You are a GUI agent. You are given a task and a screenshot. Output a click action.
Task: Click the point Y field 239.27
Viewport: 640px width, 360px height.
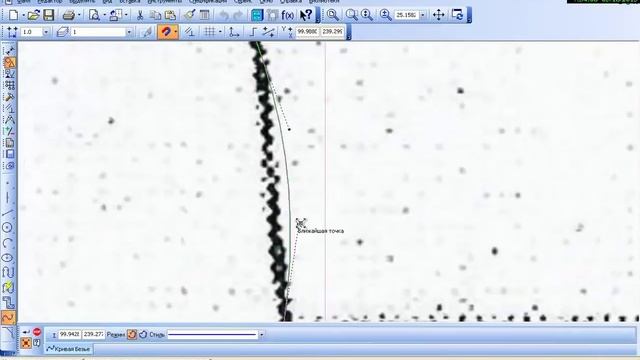pyautogui.click(x=93, y=334)
